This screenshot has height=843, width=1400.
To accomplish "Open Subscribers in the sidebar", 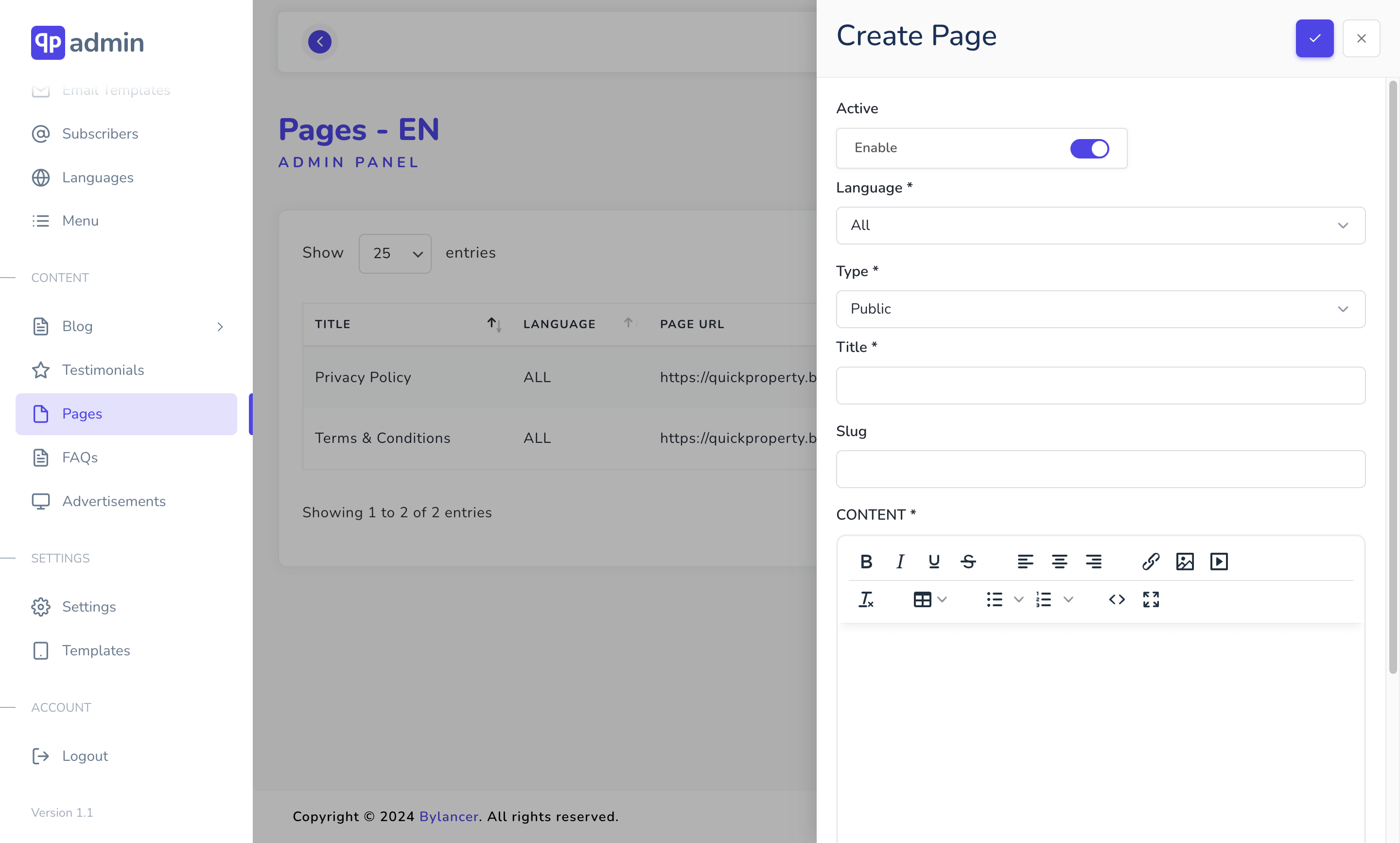I will 126,134.
